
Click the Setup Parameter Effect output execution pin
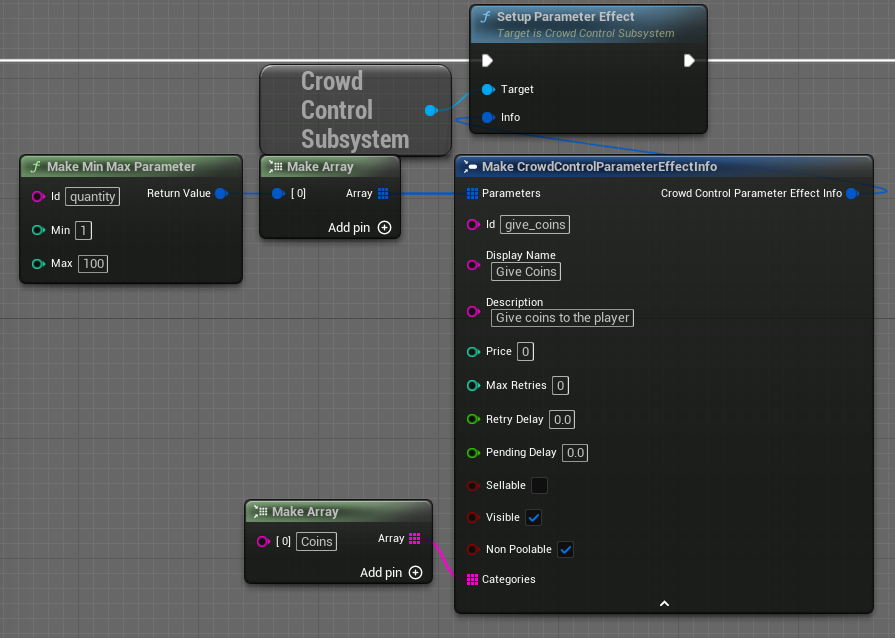coord(689,60)
